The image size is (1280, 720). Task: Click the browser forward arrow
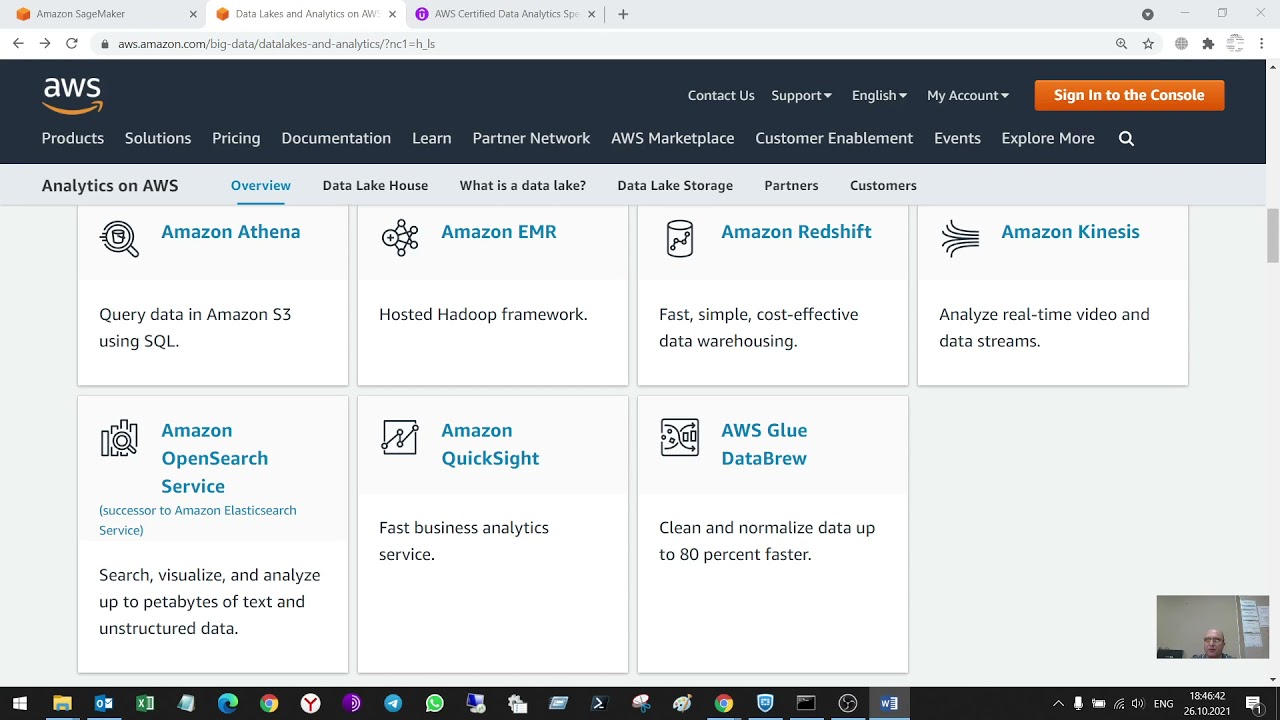pyautogui.click(x=45, y=44)
